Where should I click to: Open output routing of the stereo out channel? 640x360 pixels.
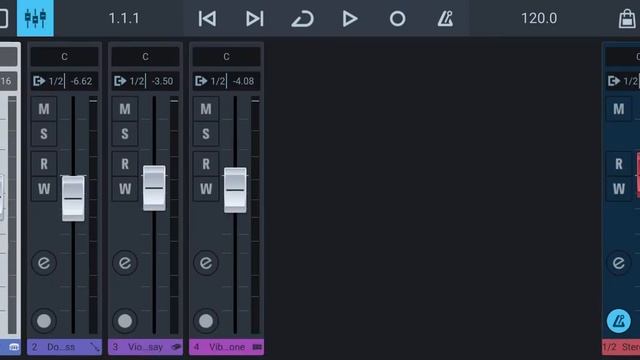pyautogui.click(x=622, y=81)
